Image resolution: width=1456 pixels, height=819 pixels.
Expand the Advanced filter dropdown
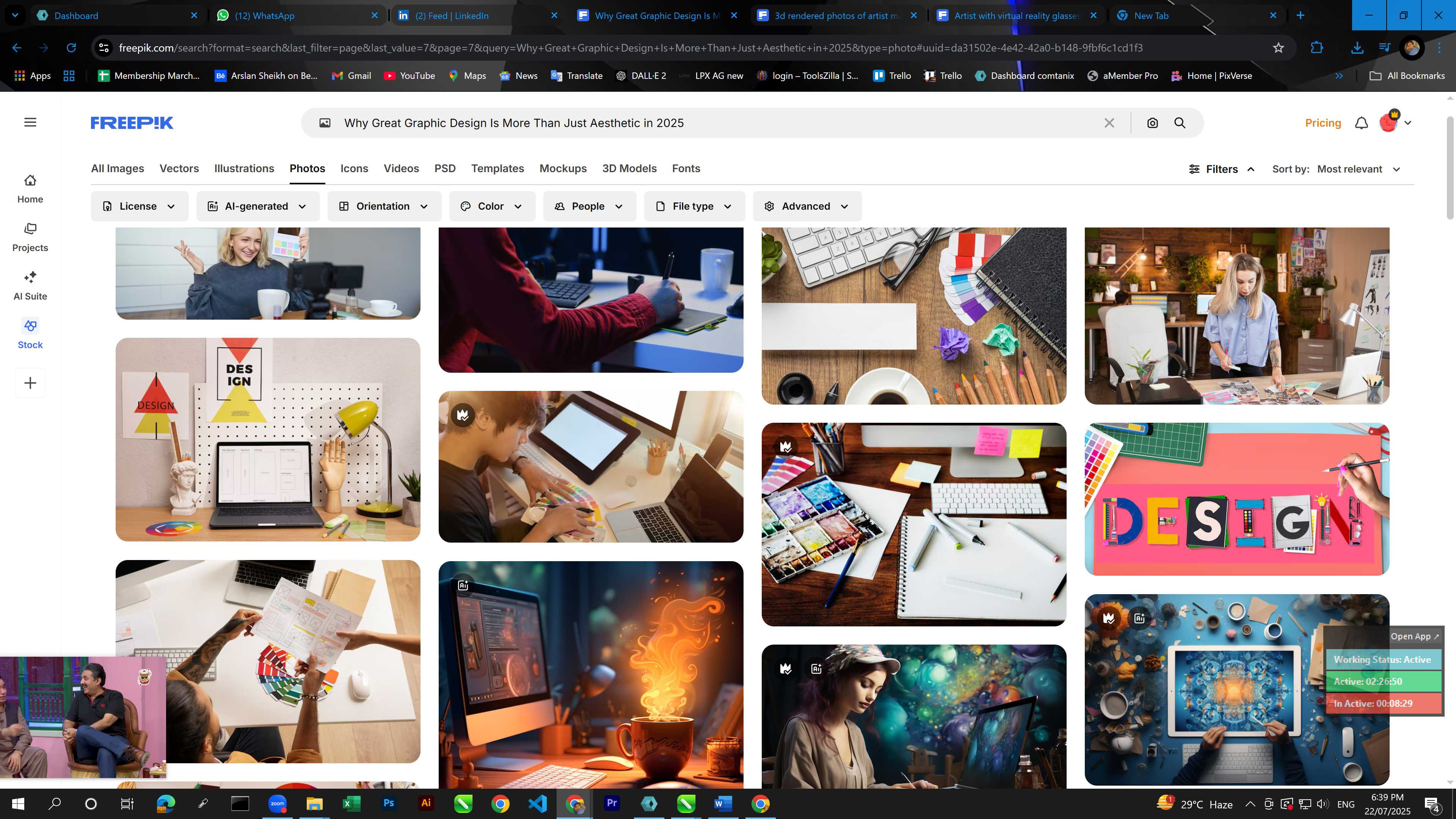[x=807, y=206]
